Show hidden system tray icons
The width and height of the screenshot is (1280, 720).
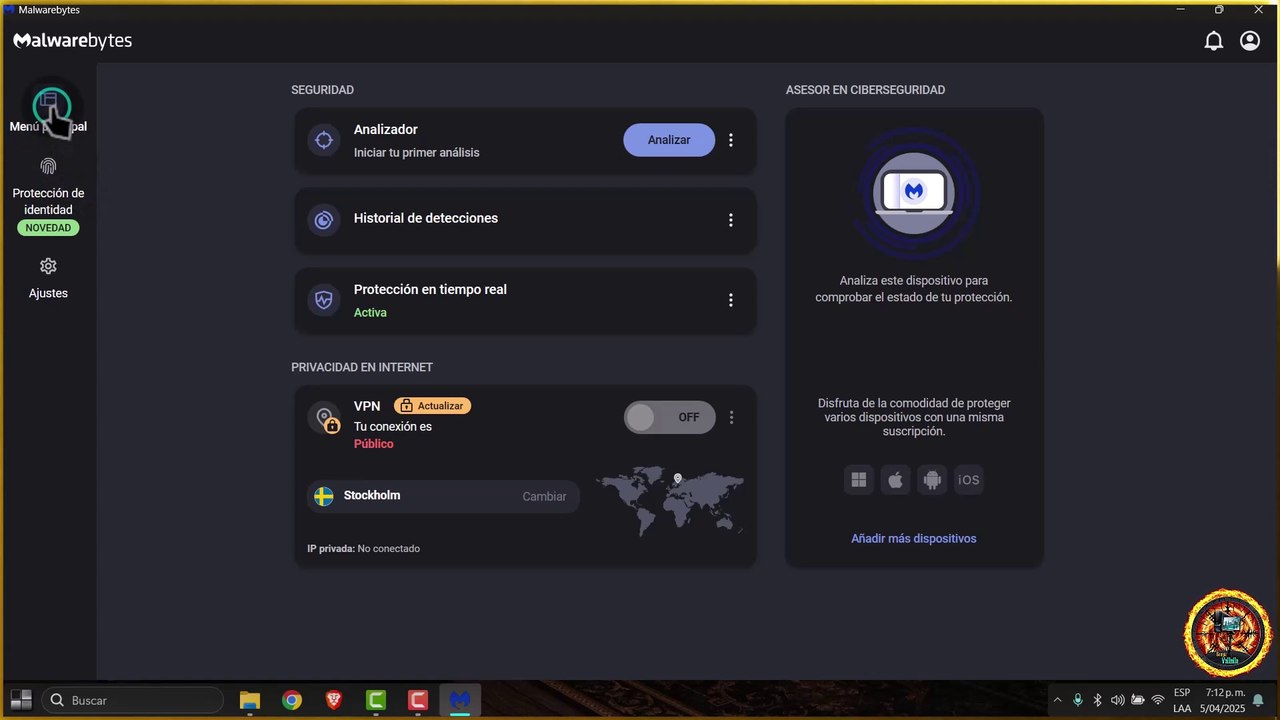[1057, 700]
